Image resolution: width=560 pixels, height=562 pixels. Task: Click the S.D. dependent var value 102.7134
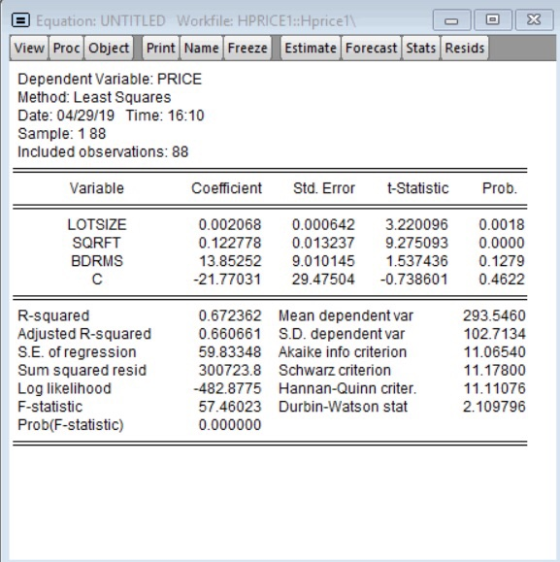[x=494, y=334]
